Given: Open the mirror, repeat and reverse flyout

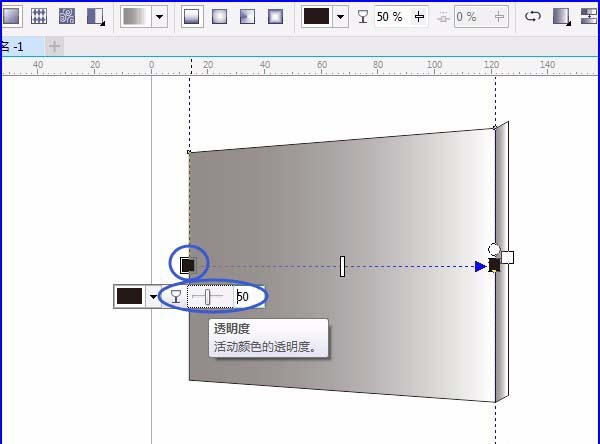Looking at the screenshot, I should [x=562, y=17].
